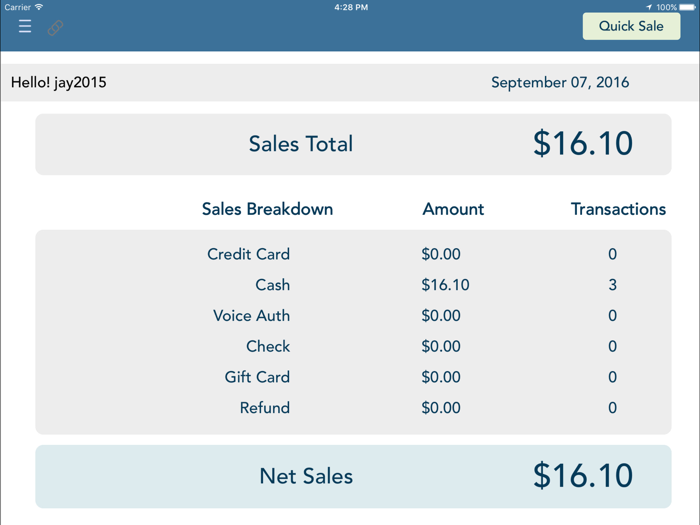
Task: Tap the battery icon in status bar
Action: pos(688,7)
